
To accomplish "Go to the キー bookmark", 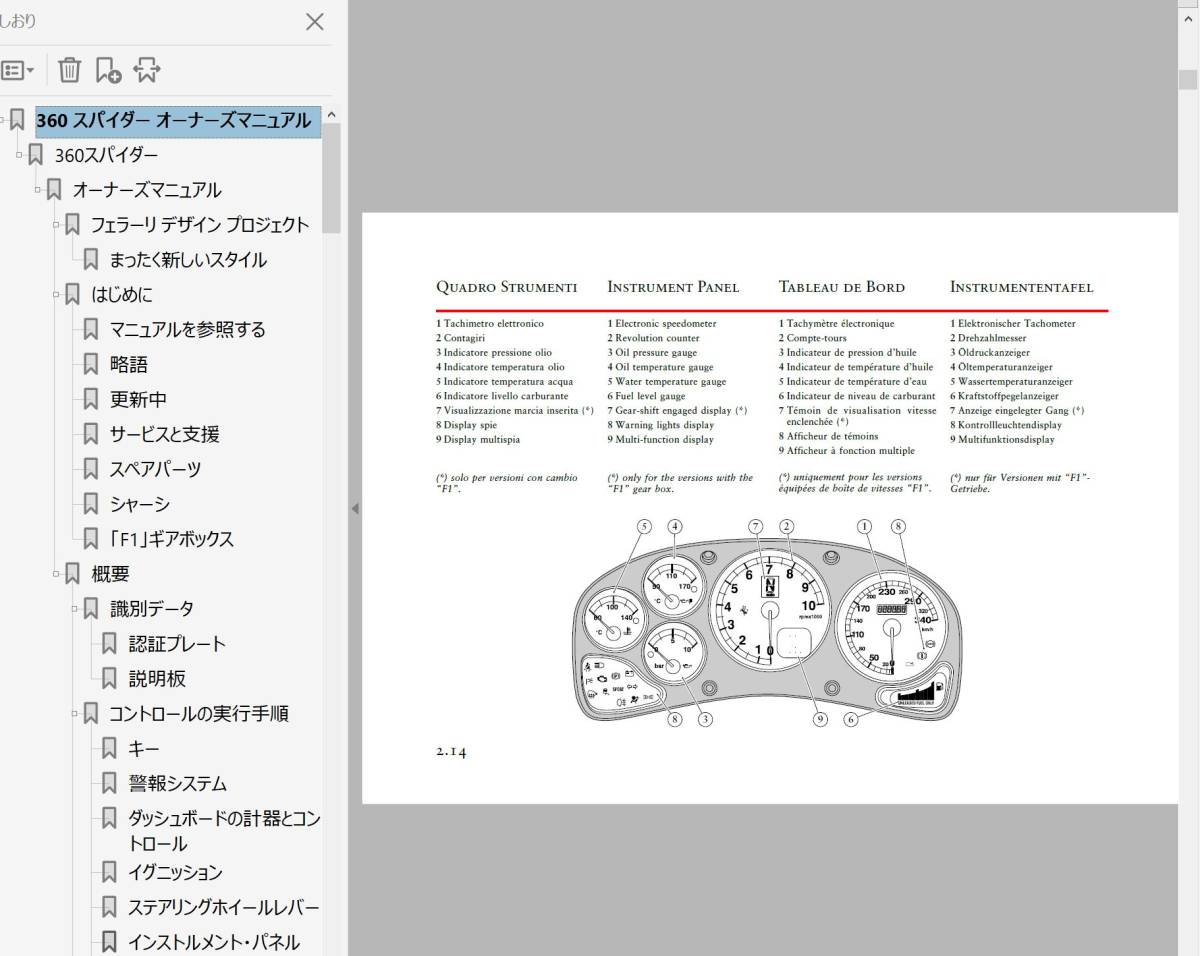I will click(144, 749).
